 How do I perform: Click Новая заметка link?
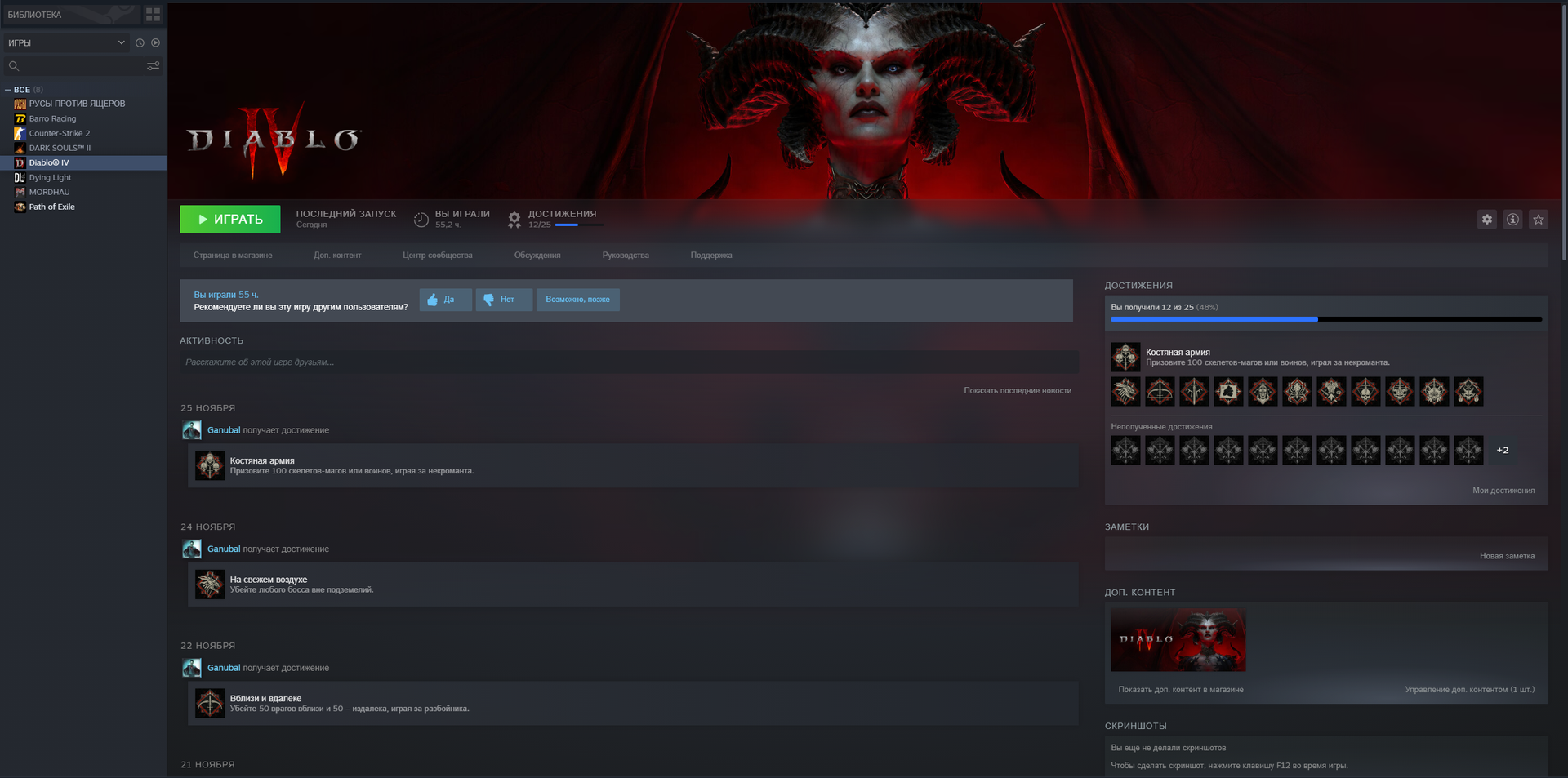click(1507, 556)
